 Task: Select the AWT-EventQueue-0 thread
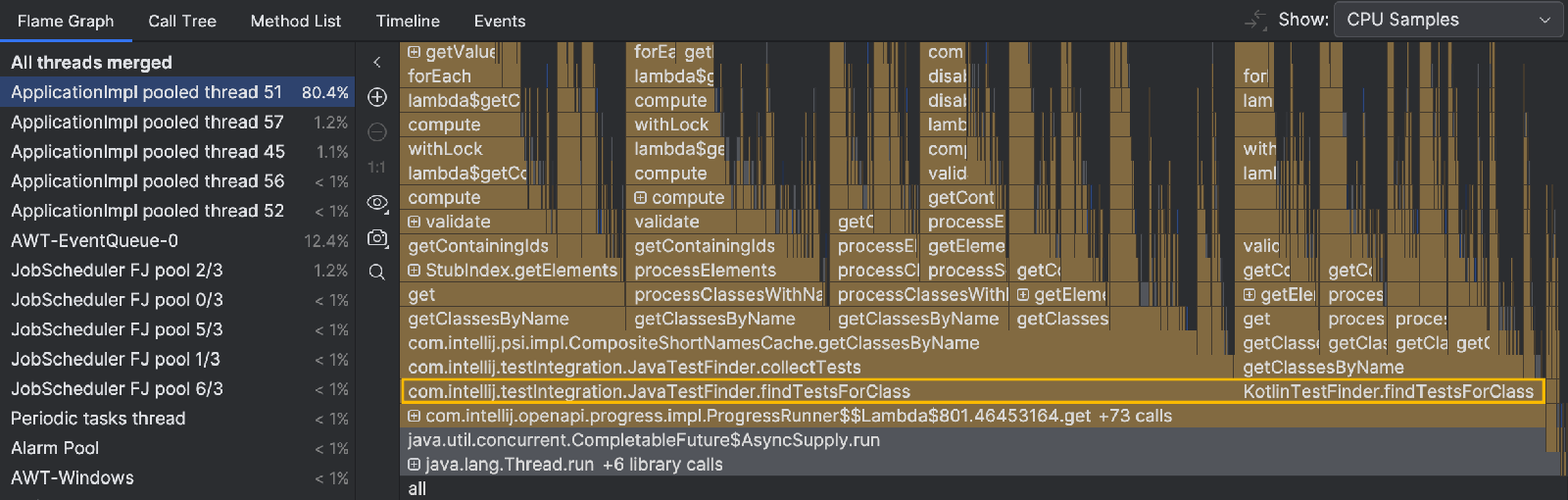click(x=177, y=240)
